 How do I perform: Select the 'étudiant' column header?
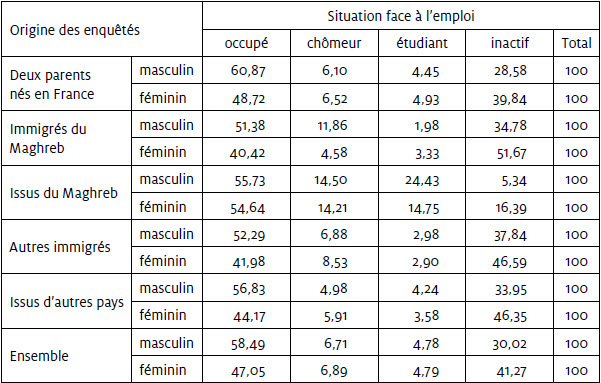[422, 43]
